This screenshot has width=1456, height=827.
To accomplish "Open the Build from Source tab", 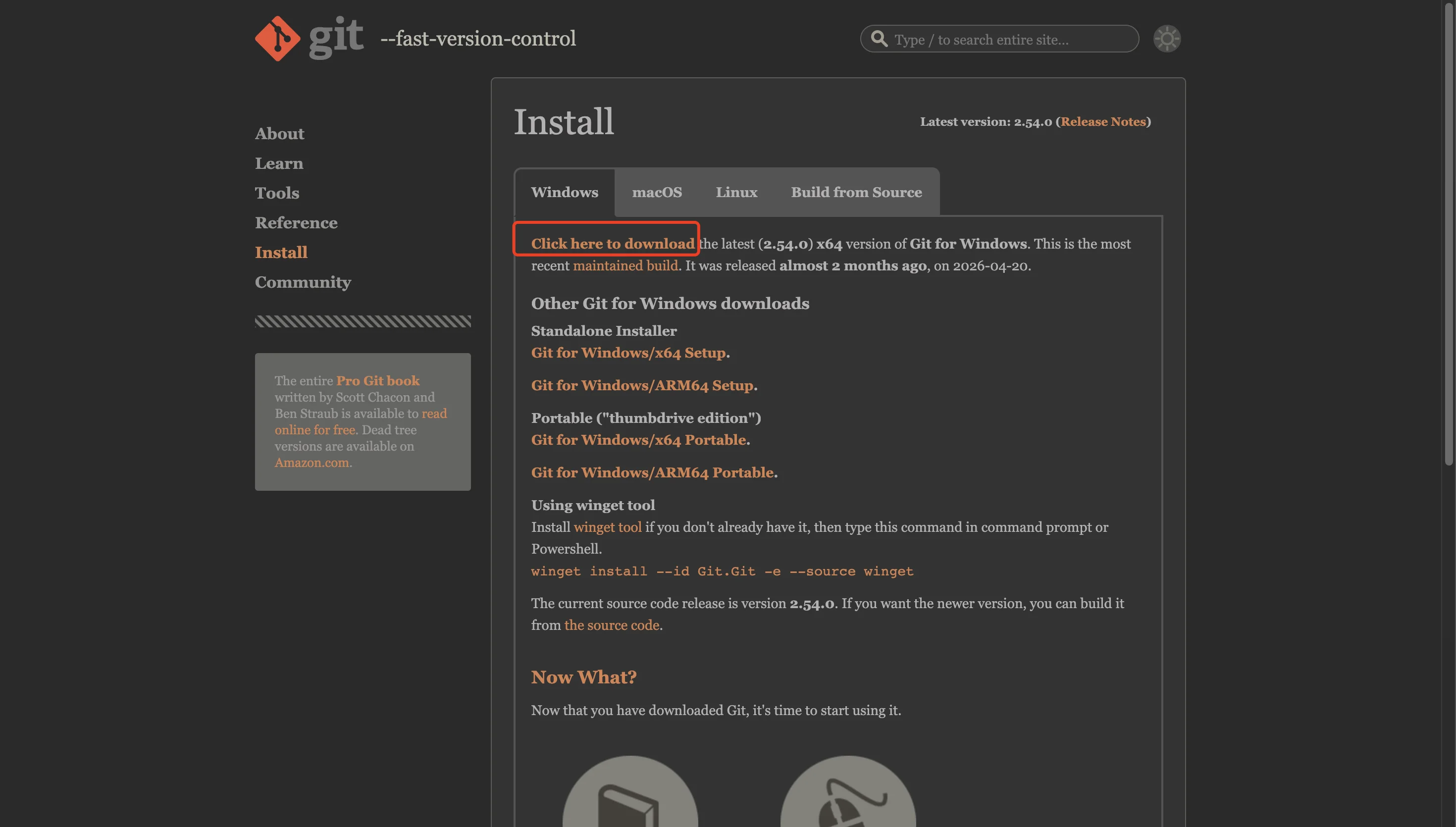I will [x=856, y=192].
